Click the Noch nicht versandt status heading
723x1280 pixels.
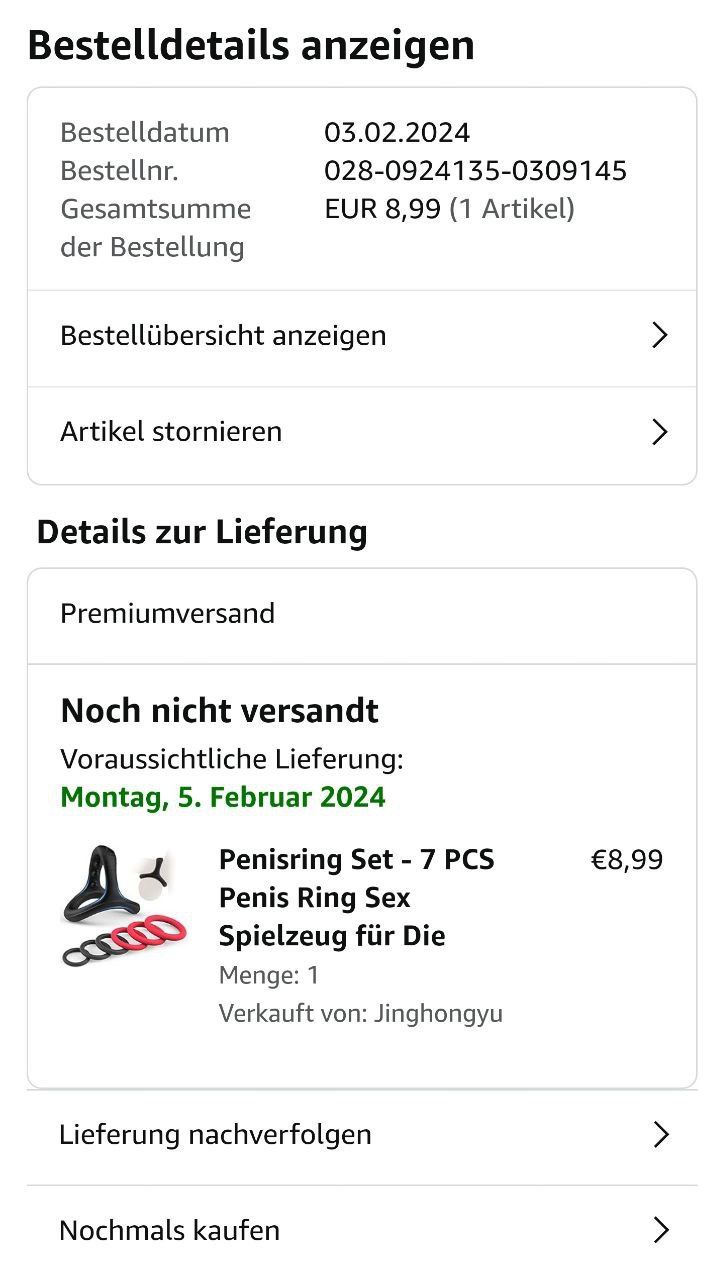coord(219,711)
